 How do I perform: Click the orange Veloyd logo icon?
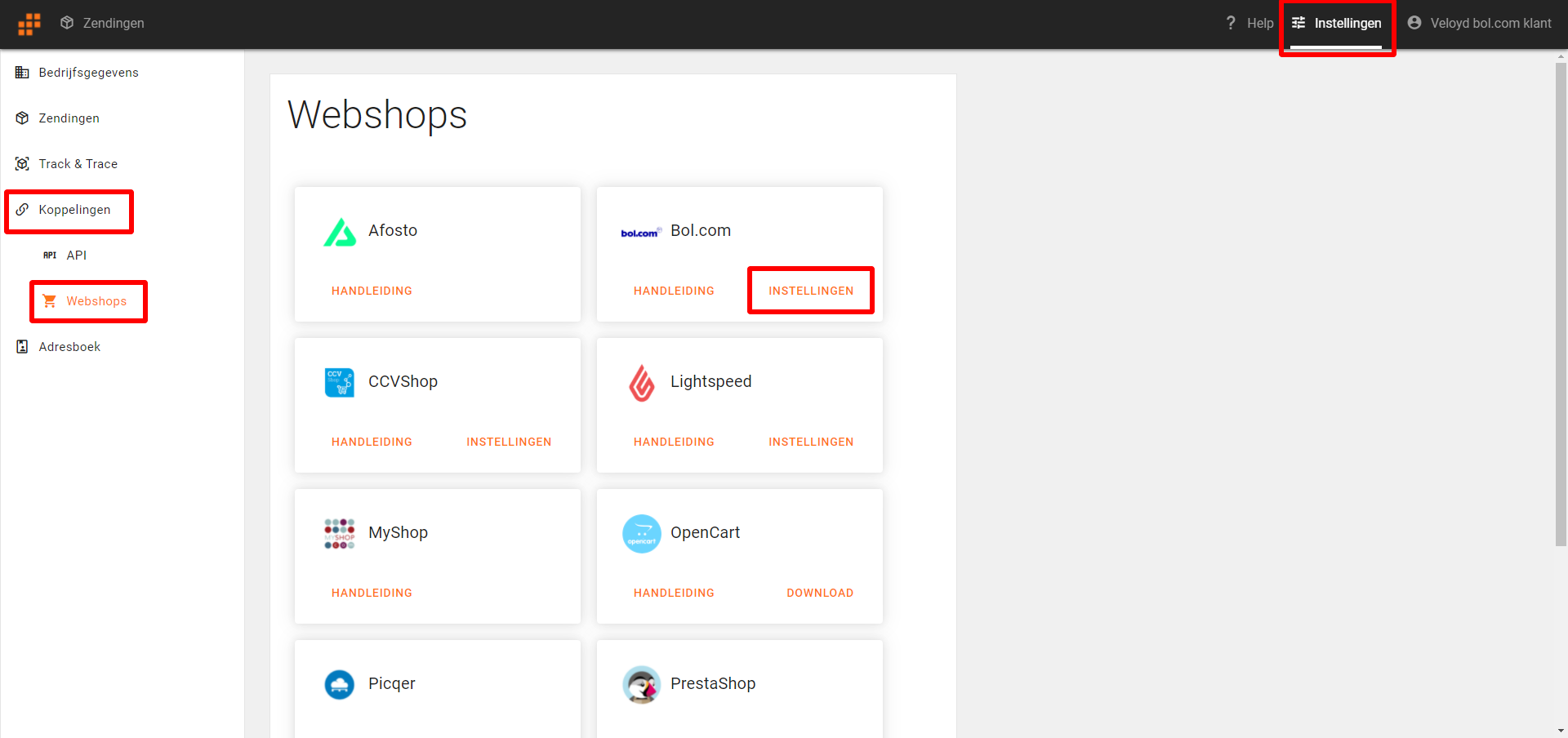29,24
